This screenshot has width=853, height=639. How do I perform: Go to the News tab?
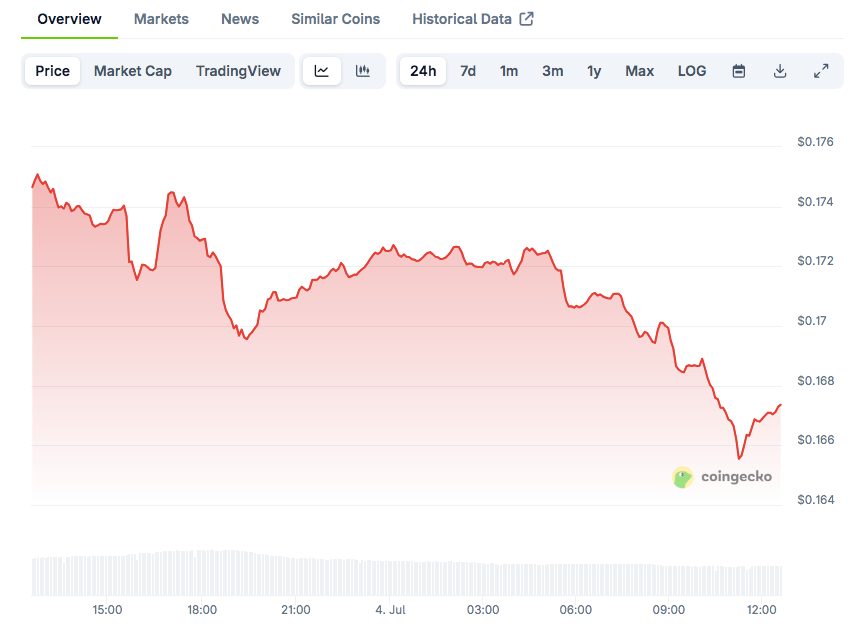point(240,19)
